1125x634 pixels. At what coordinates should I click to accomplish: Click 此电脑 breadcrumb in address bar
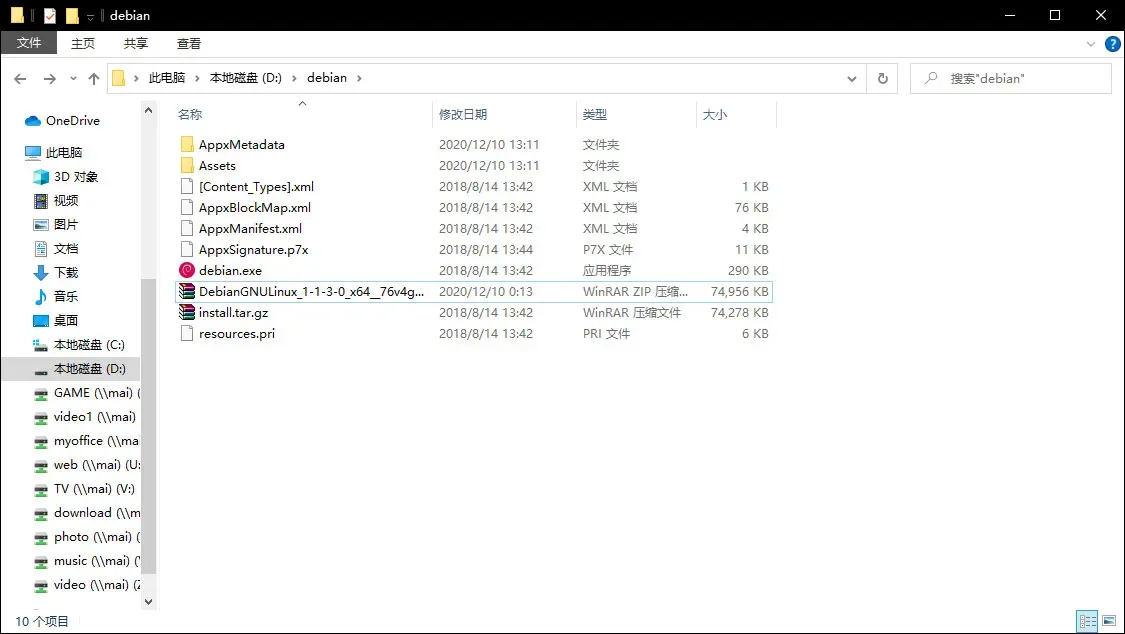(166, 77)
